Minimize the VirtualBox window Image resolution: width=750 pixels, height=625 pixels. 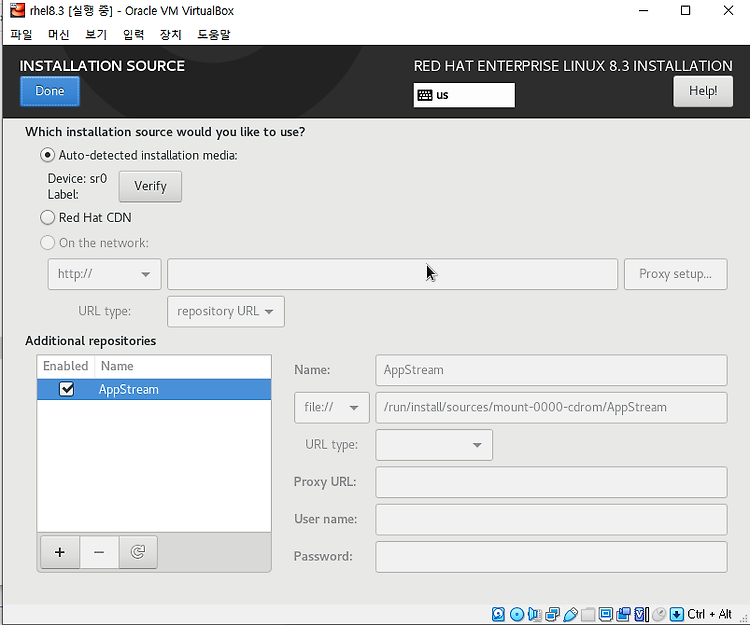[643, 11]
